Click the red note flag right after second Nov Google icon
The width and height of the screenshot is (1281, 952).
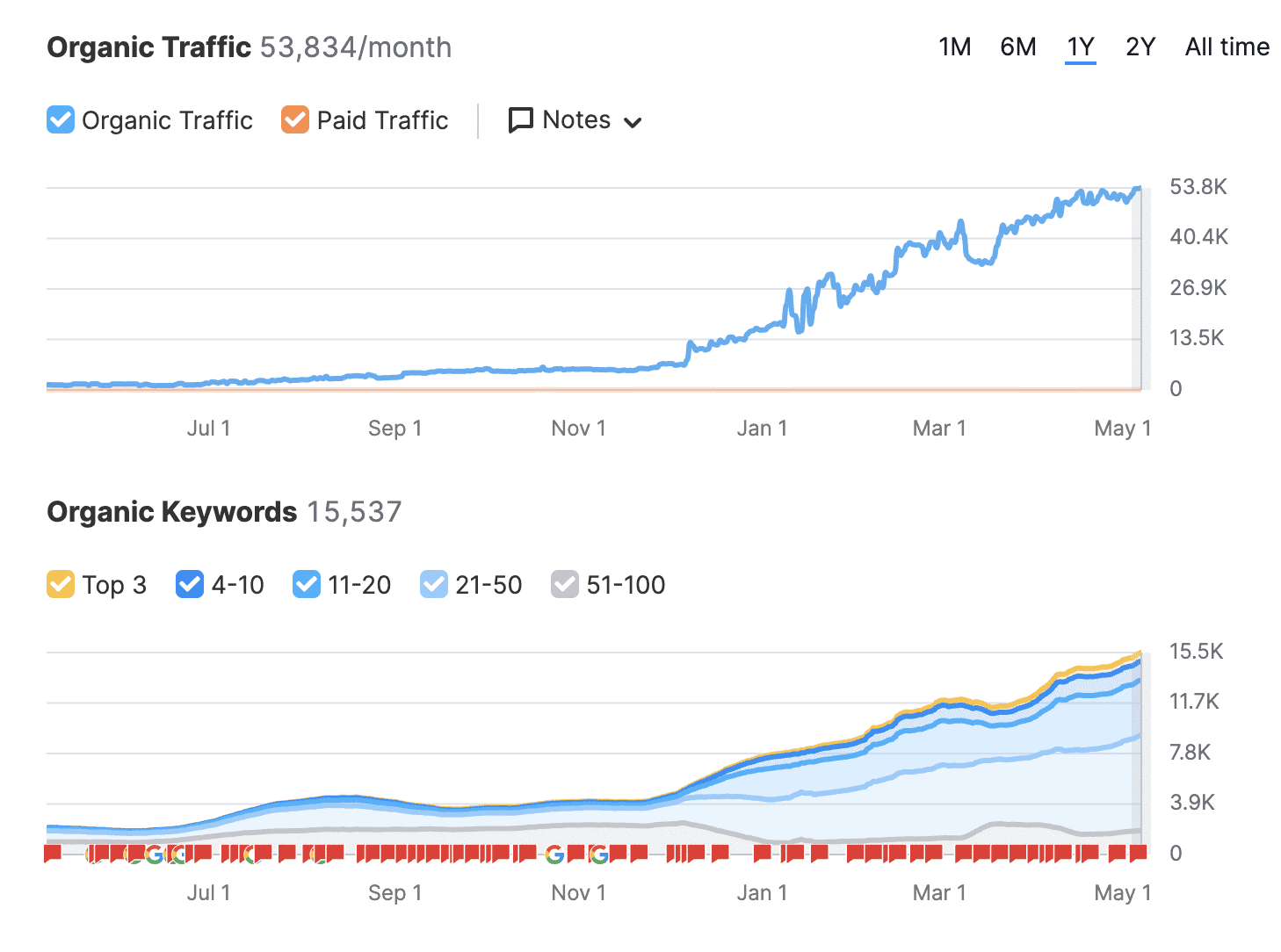(619, 853)
